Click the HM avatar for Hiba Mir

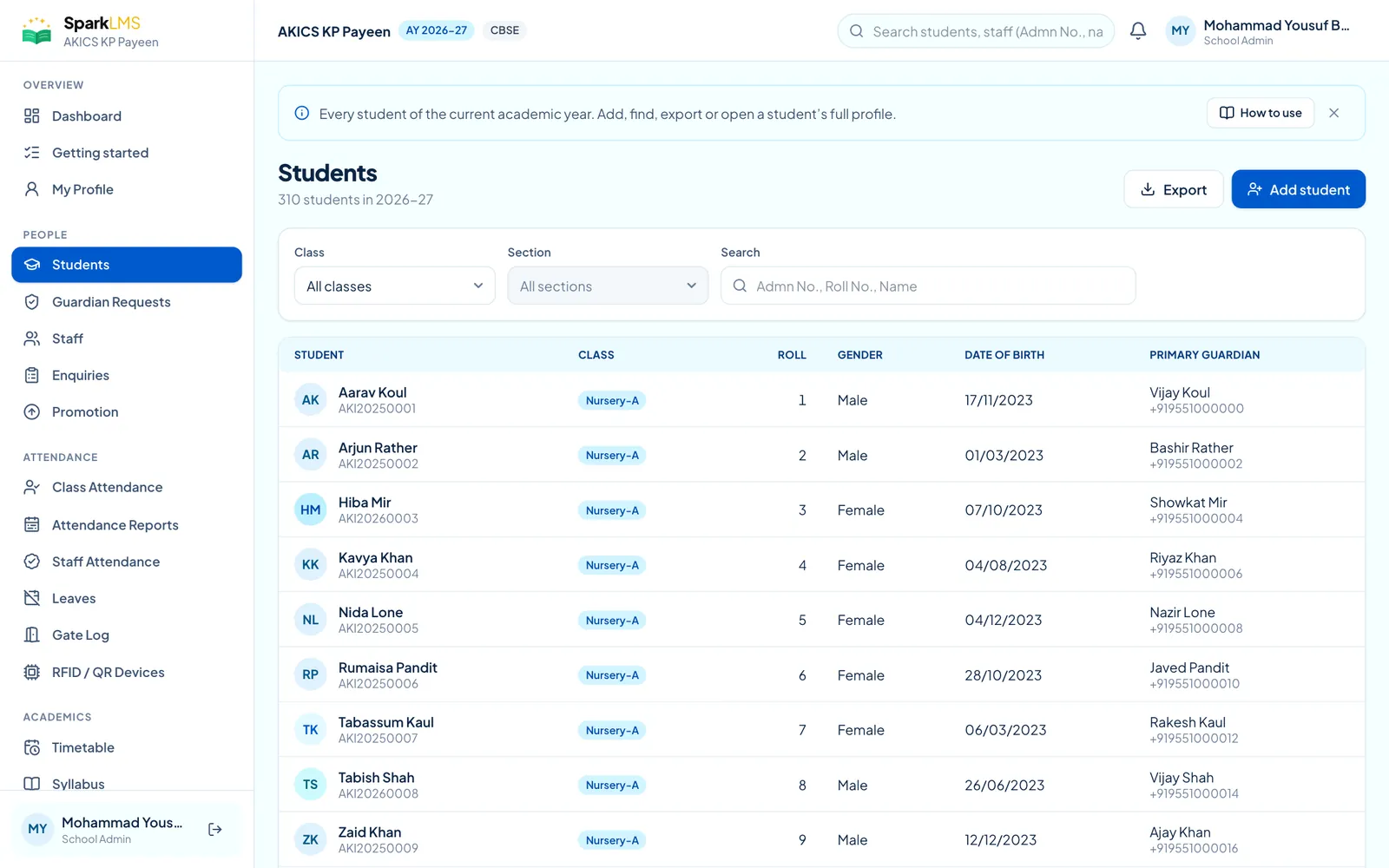(310, 510)
